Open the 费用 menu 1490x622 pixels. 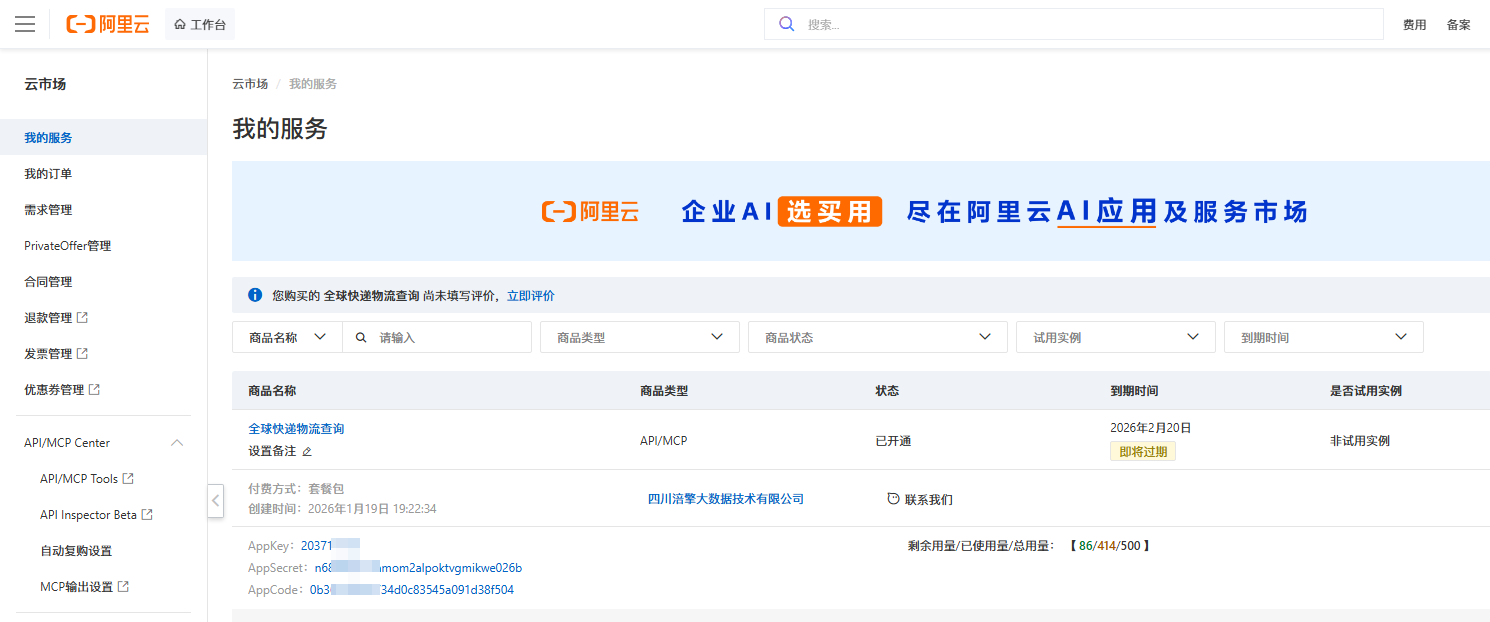pos(1414,25)
